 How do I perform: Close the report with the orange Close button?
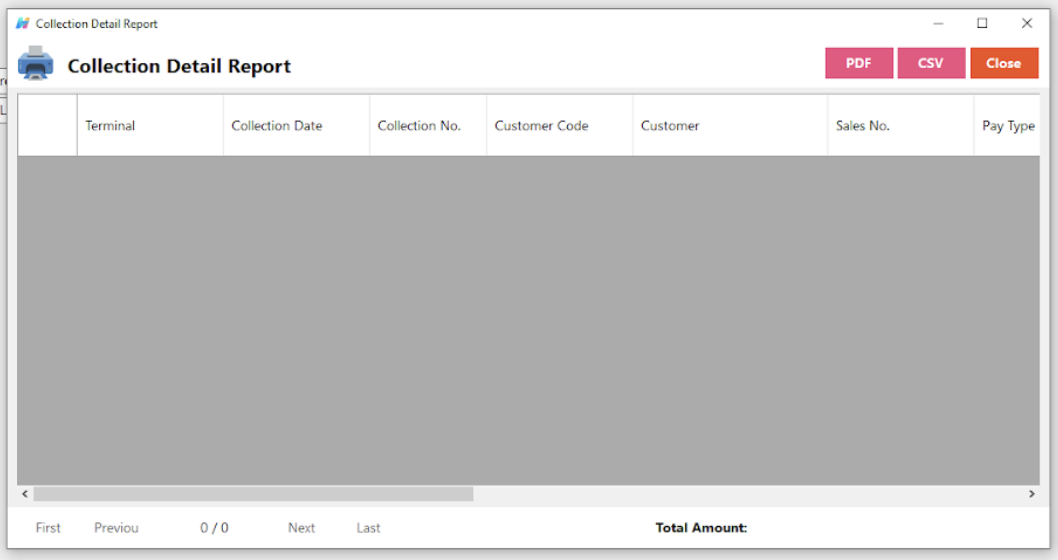tap(1004, 63)
